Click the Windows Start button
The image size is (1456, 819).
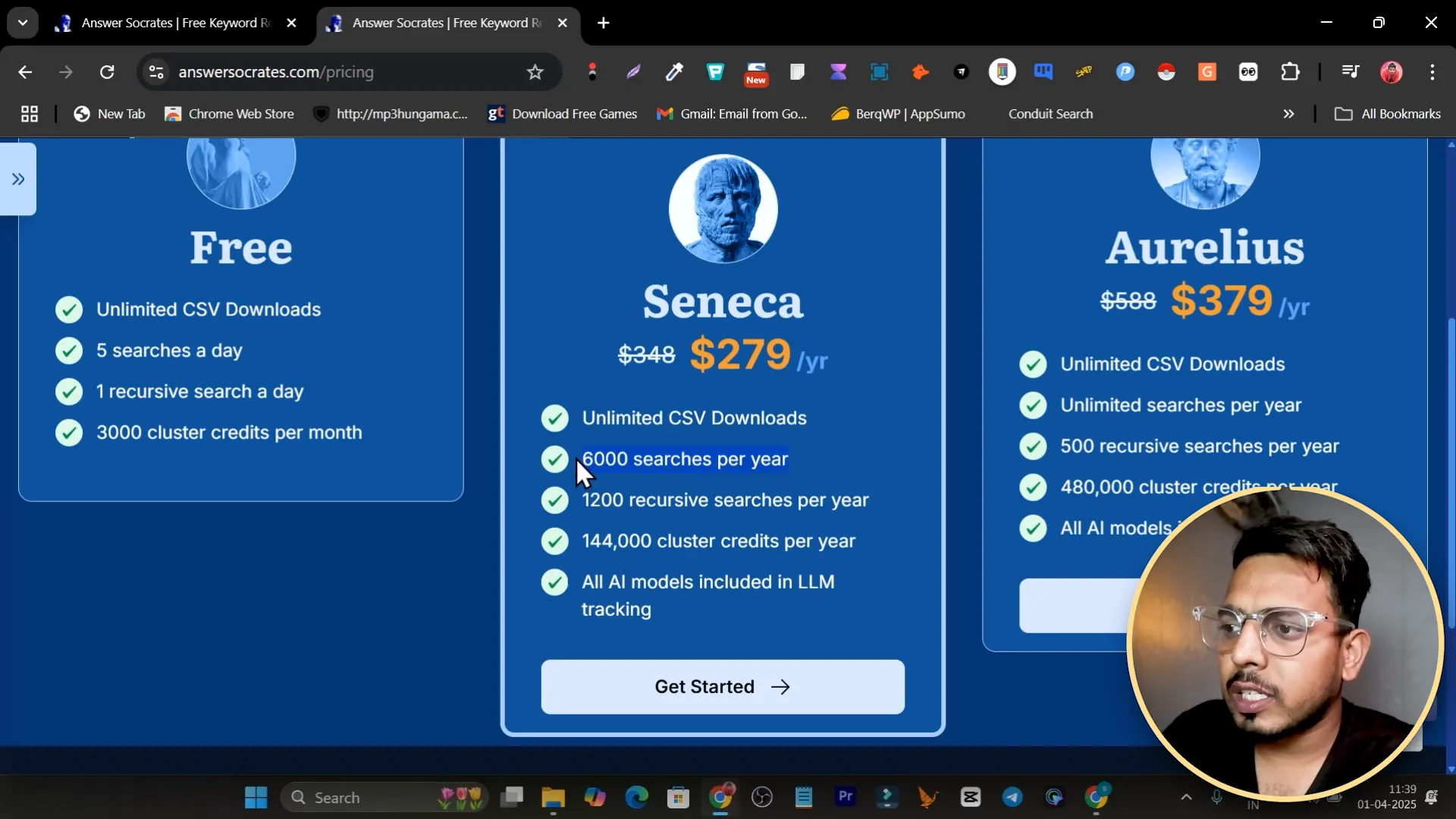click(x=256, y=797)
